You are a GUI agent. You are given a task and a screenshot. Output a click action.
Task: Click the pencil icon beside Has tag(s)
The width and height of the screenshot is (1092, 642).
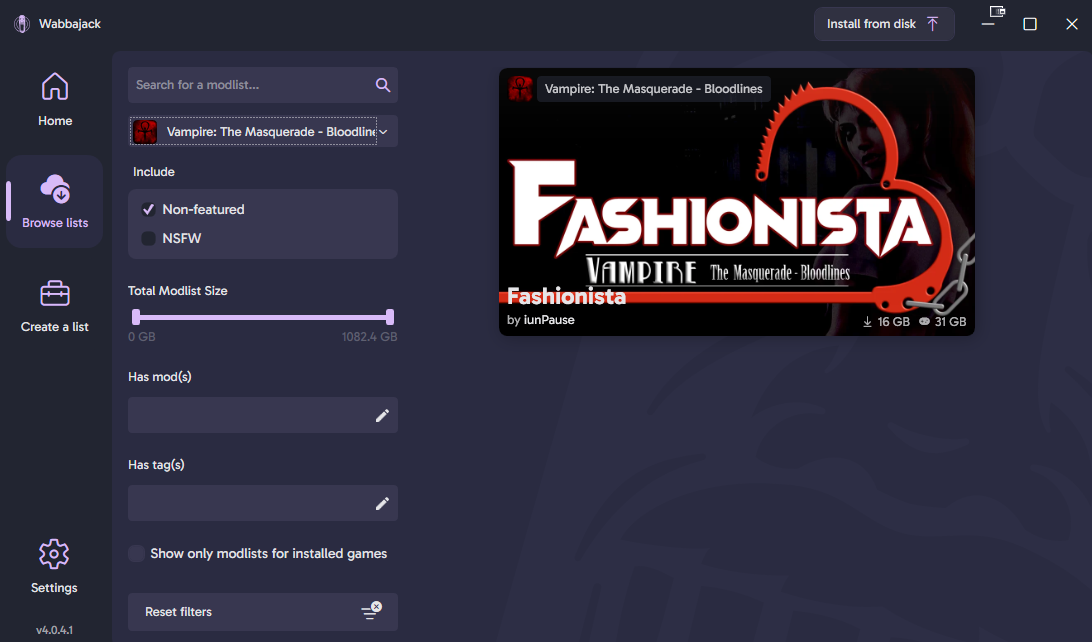pyautogui.click(x=382, y=503)
